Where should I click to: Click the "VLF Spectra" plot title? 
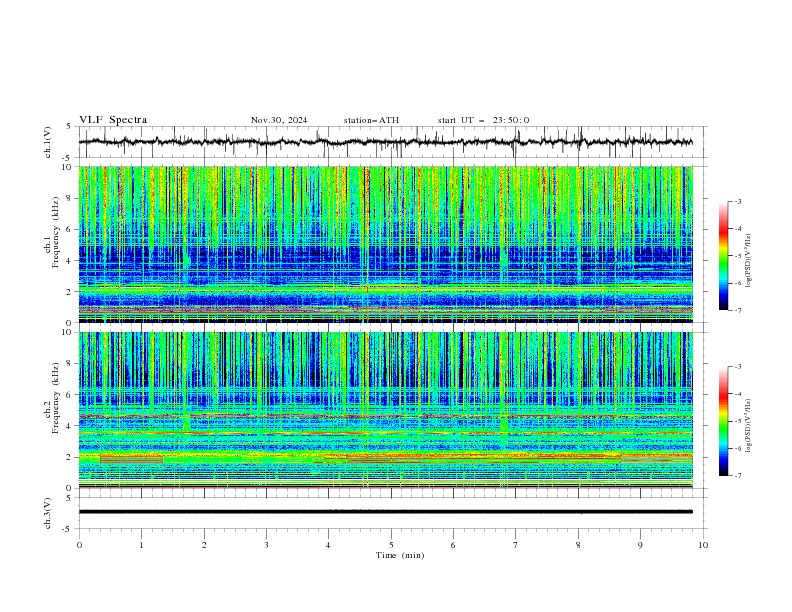coord(113,120)
